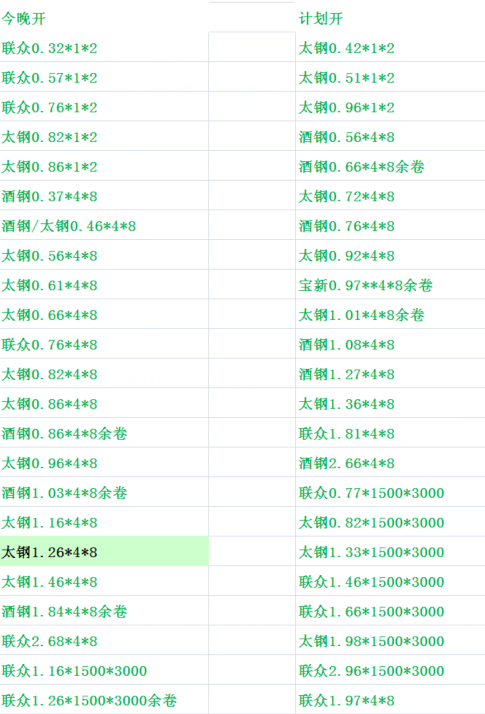The width and height of the screenshot is (485, 714).
Task: Select the cell 太钢0.72*4*8
Action: [x=390, y=195]
